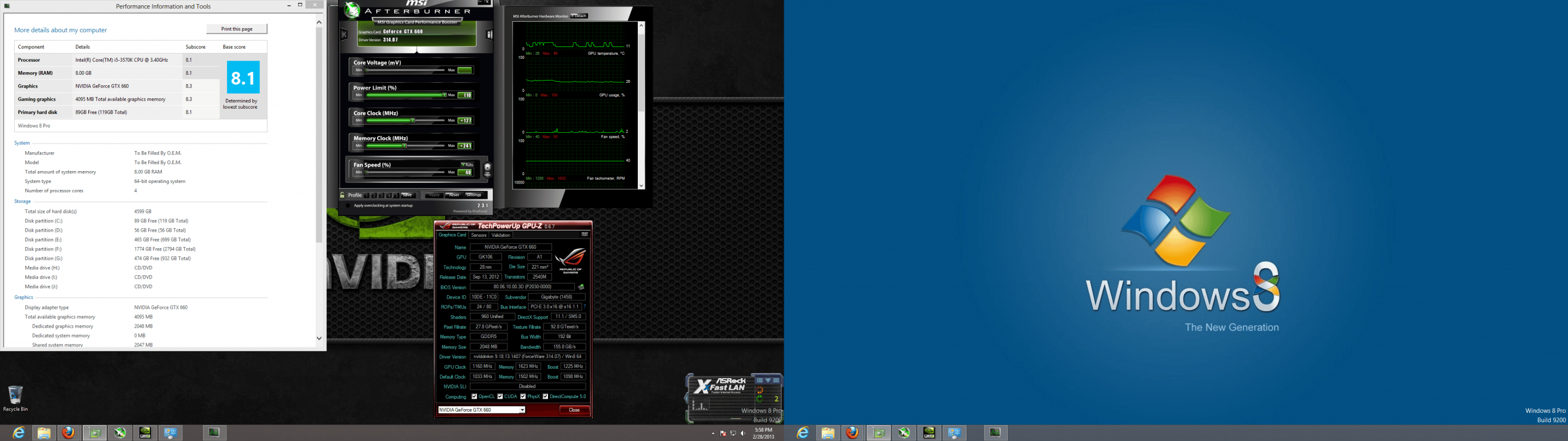
Task: Open More details about my computer link
Action: tap(60, 30)
